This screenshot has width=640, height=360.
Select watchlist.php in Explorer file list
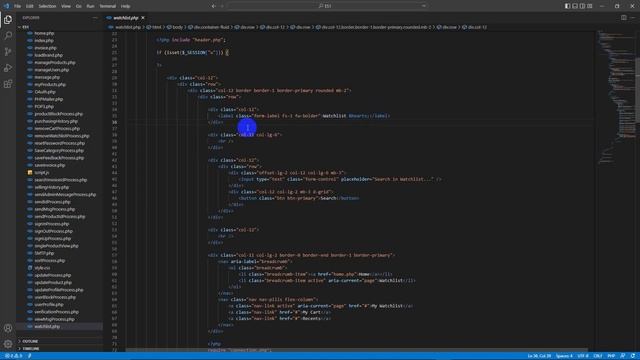tap(47, 327)
